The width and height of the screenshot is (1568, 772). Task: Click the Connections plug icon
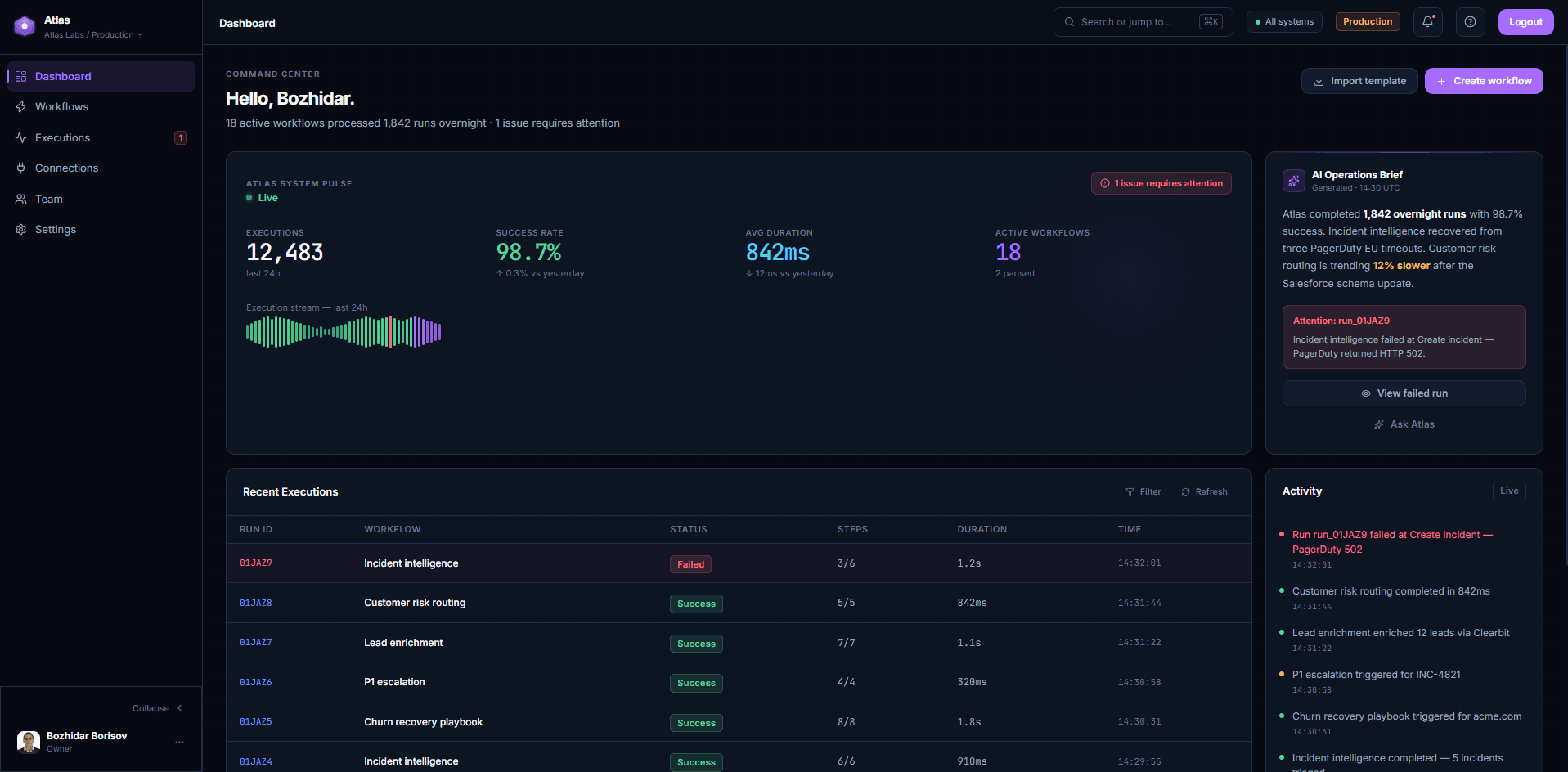pos(21,168)
